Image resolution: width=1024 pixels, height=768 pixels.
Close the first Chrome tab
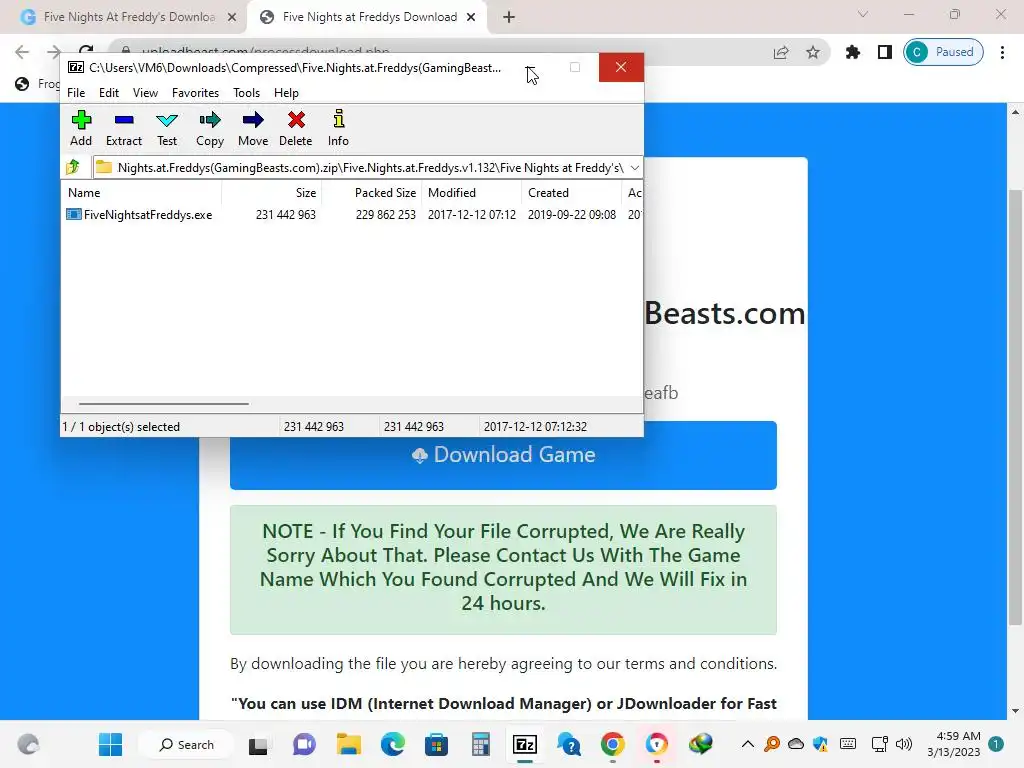(232, 17)
